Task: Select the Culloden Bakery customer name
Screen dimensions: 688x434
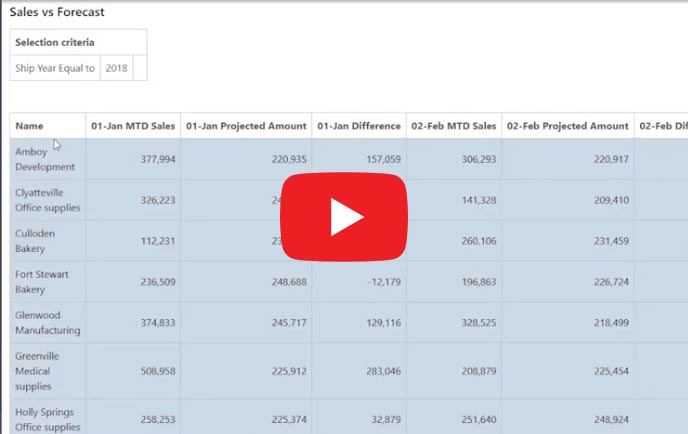Action: coord(35,241)
